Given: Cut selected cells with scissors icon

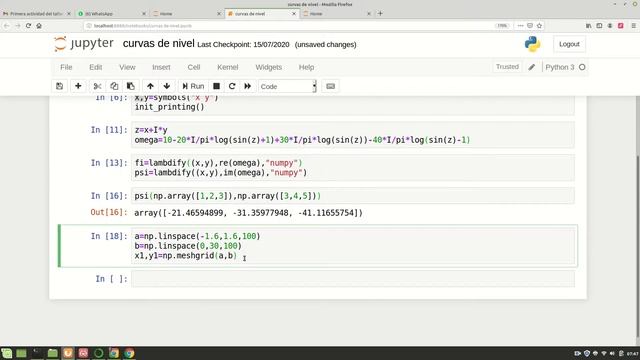Looking at the screenshot, I should [x=97, y=86].
